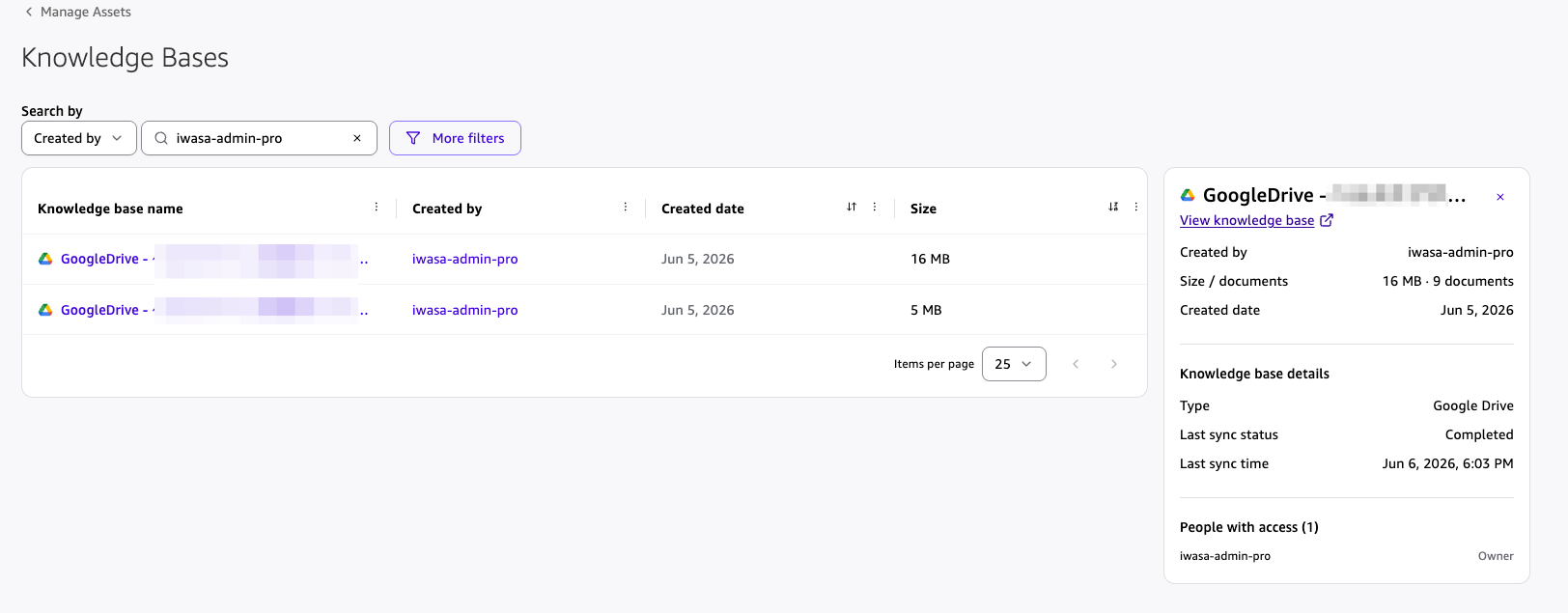Click the People with access (1) heading
Screen dimensions: 1568x613
coord(1249,527)
